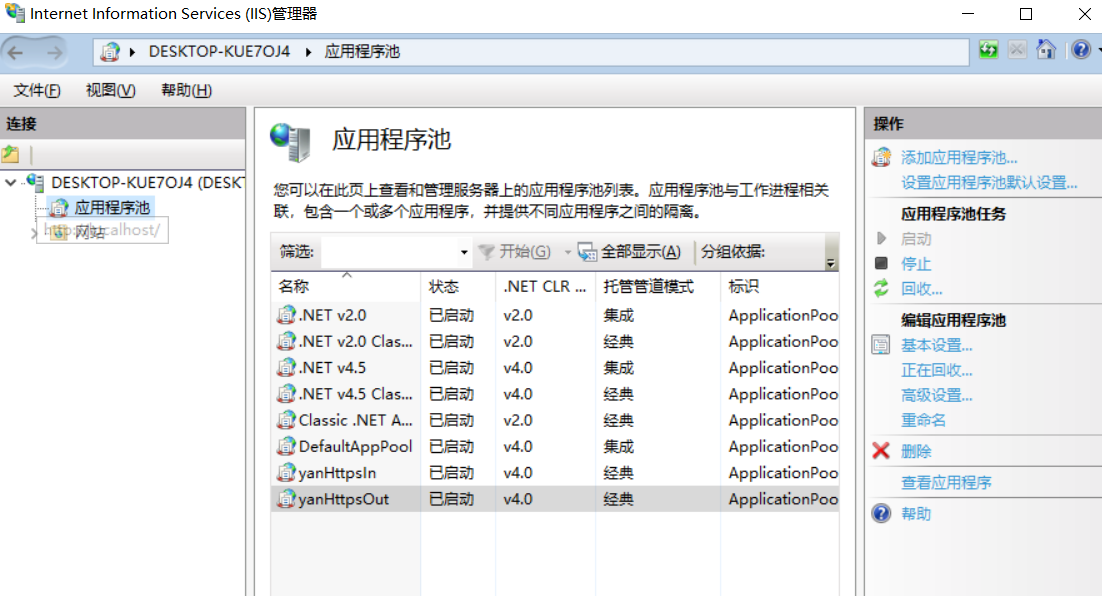The width and height of the screenshot is (1102, 596).
Task: Click the 停止 stop link
Action: pyautogui.click(x=916, y=264)
